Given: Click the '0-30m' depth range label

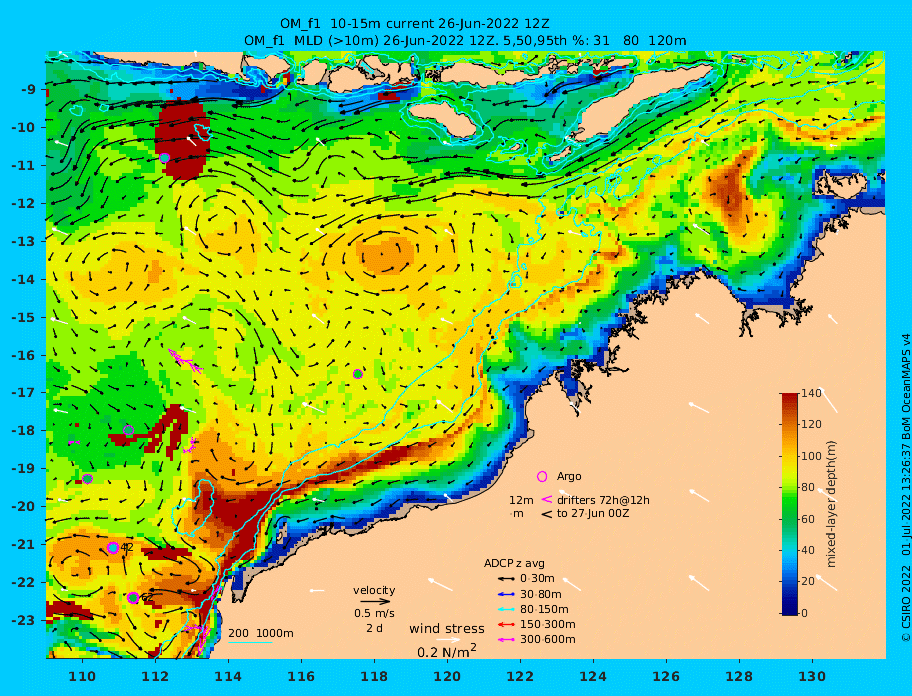Looking at the screenshot, I should pos(537,579).
